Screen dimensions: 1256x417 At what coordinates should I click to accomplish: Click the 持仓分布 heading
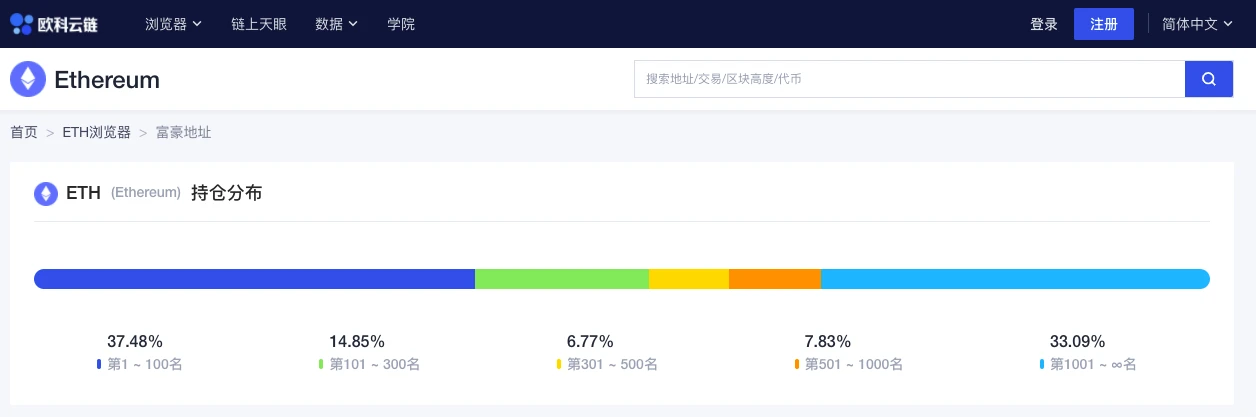tap(226, 193)
